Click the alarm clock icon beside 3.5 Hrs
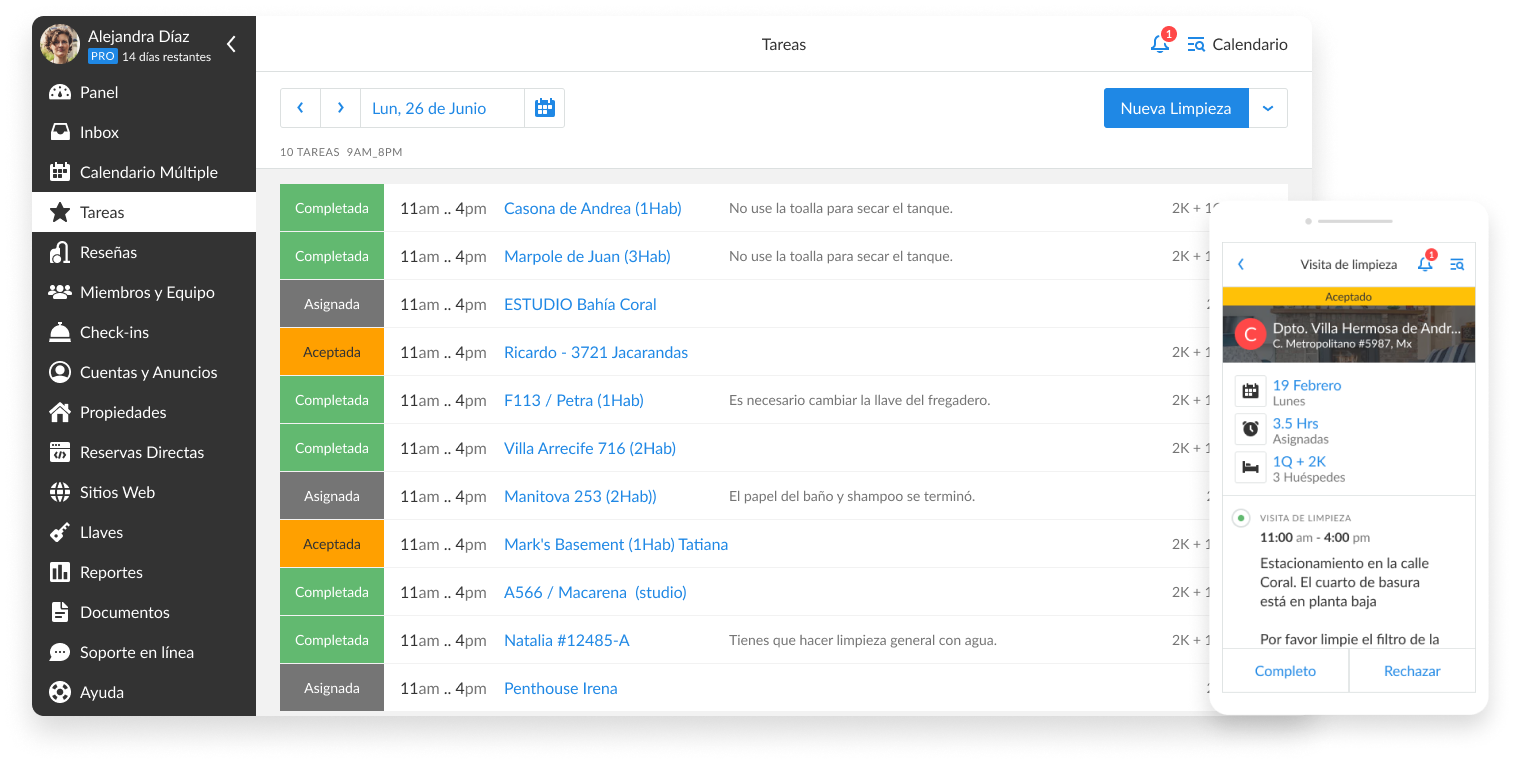 (x=1250, y=429)
